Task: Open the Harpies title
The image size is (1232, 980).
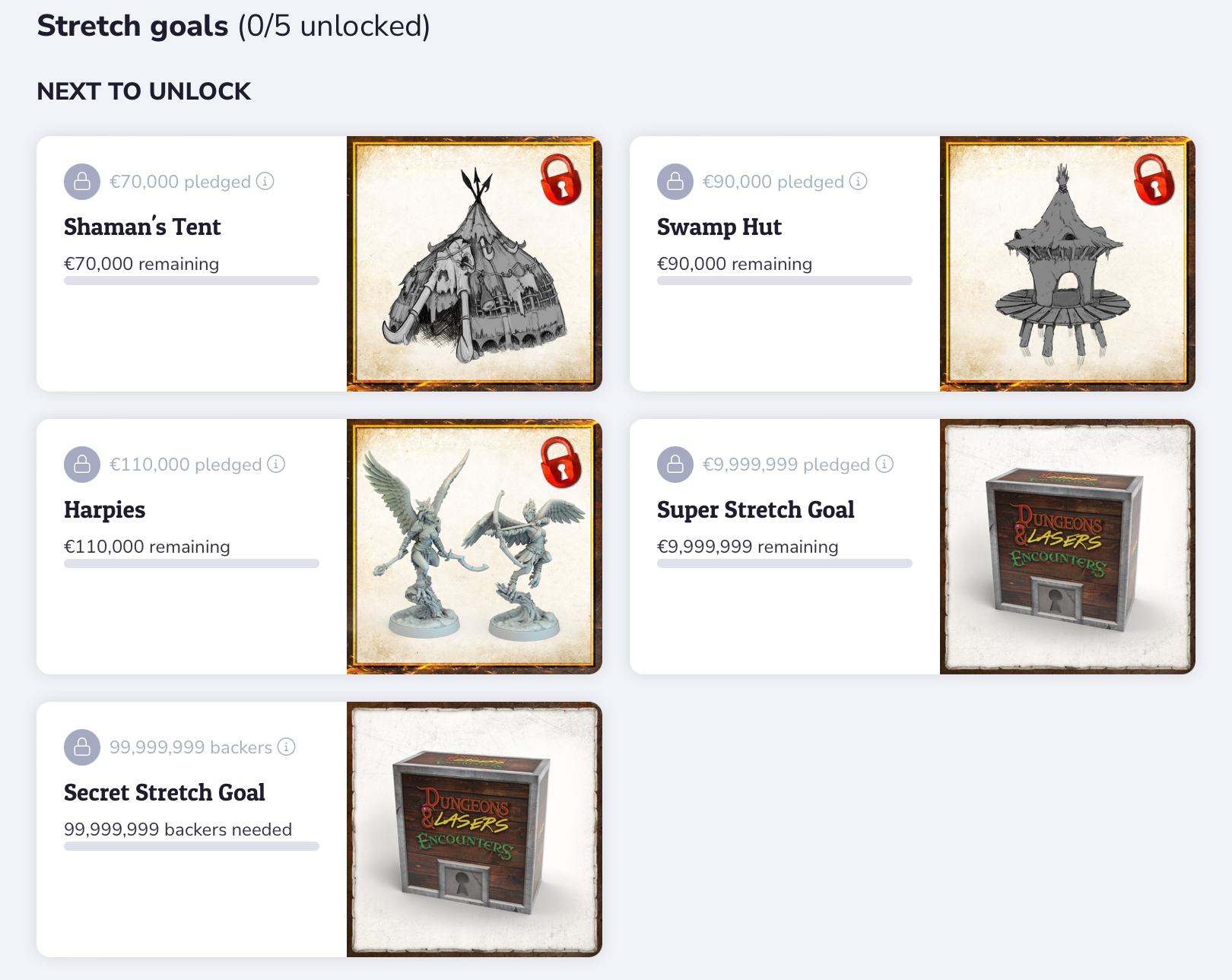Action: pyautogui.click(x=105, y=509)
